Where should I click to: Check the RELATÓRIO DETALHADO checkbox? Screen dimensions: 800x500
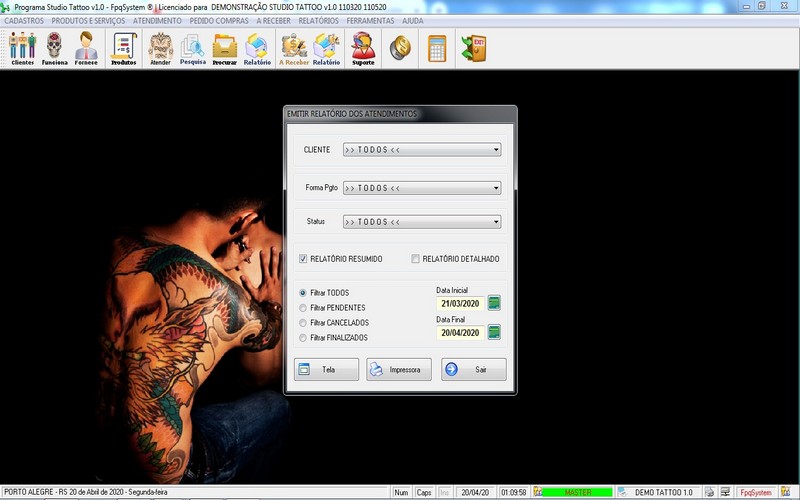[415, 259]
